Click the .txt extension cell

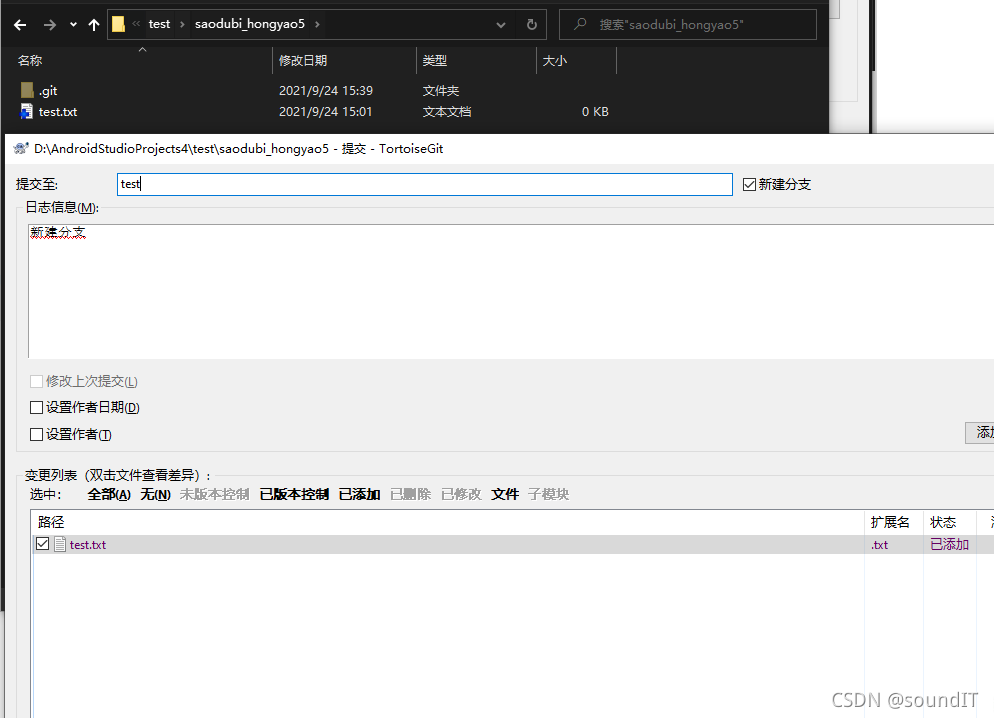click(x=879, y=544)
